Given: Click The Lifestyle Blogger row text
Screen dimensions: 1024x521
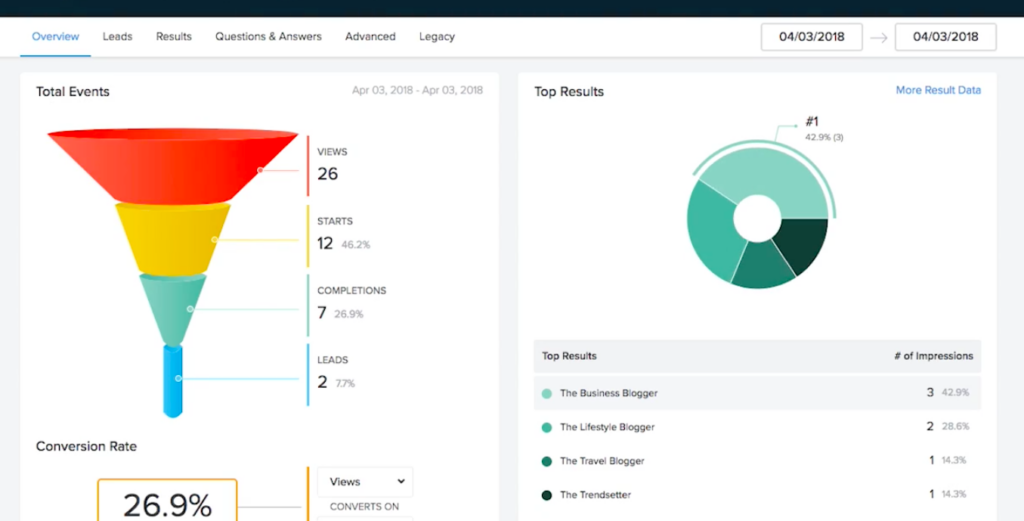Looking at the screenshot, I should pos(607,428).
